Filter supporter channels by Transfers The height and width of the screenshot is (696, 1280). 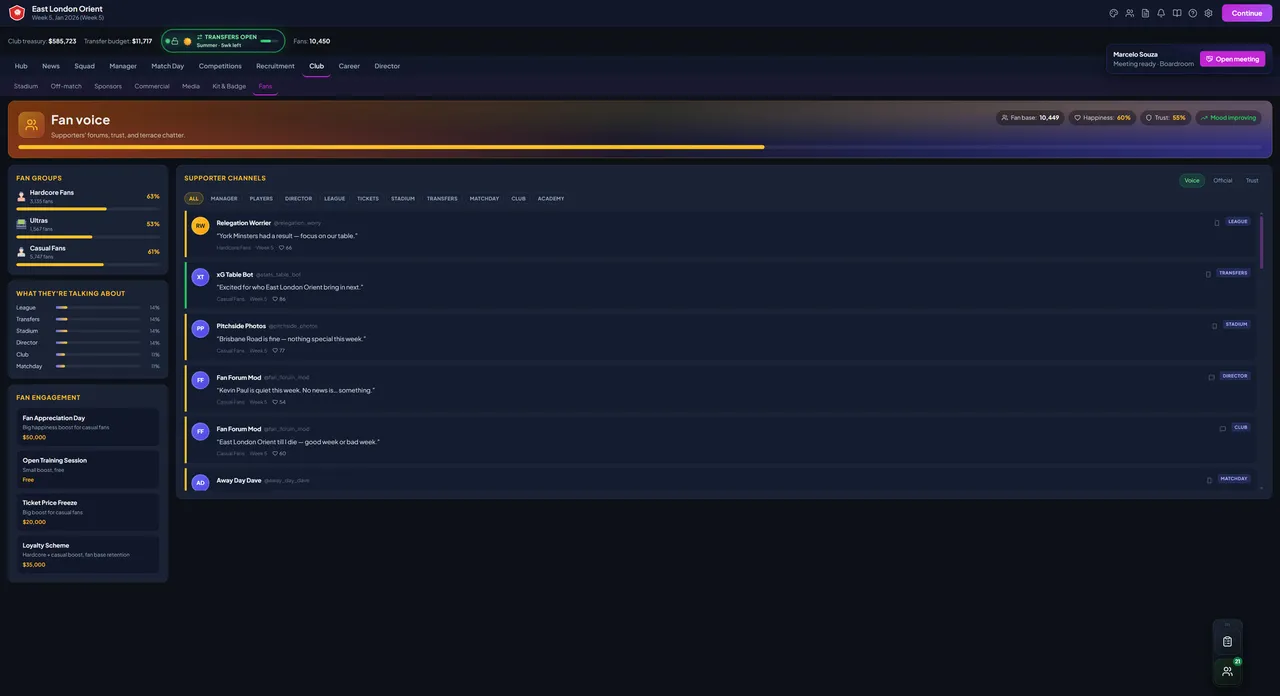pos(442,199)
